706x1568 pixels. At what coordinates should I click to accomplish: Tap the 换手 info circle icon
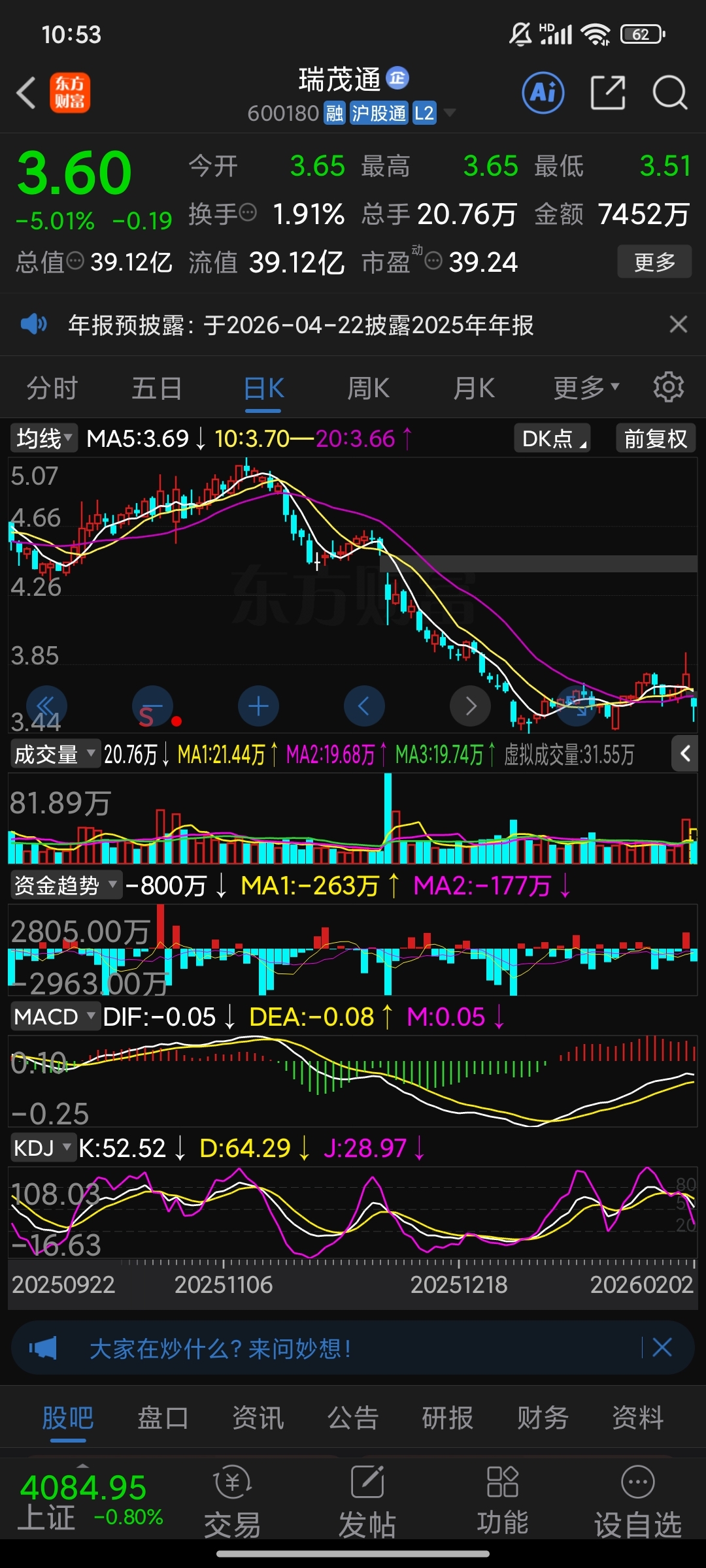click(x=248, y=212)
